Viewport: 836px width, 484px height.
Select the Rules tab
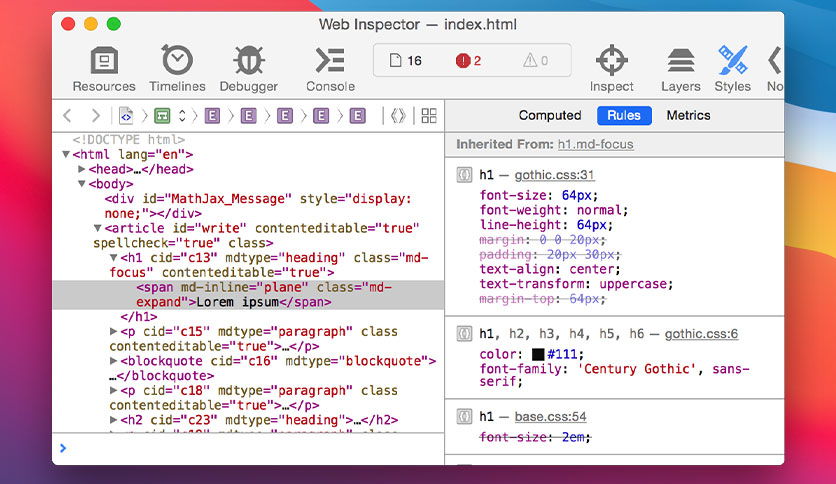pyautogui.click(x=624, y=115)
